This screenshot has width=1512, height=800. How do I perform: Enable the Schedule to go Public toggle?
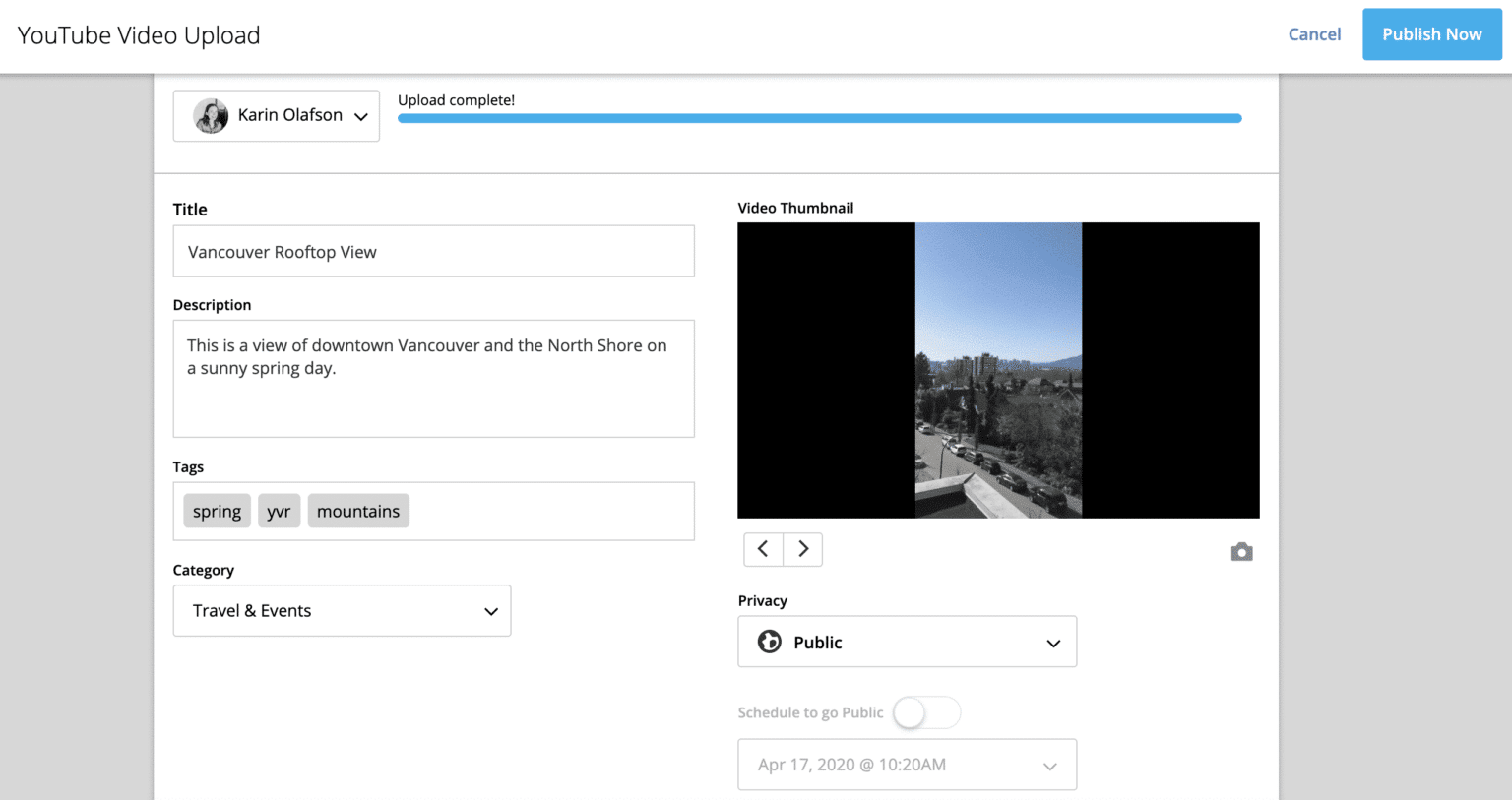pyautogui.click(x=926, y=712)
